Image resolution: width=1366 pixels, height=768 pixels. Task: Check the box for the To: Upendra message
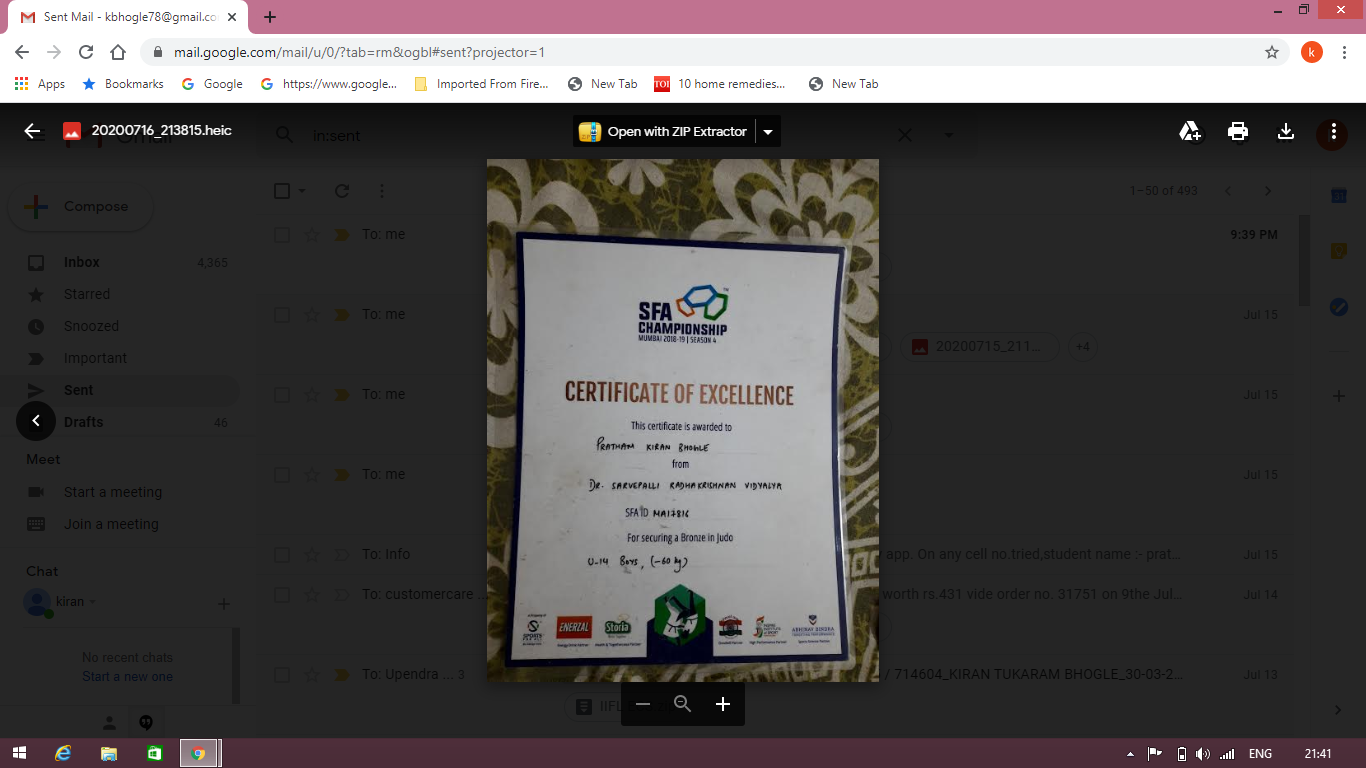click(x=282, y=675)
